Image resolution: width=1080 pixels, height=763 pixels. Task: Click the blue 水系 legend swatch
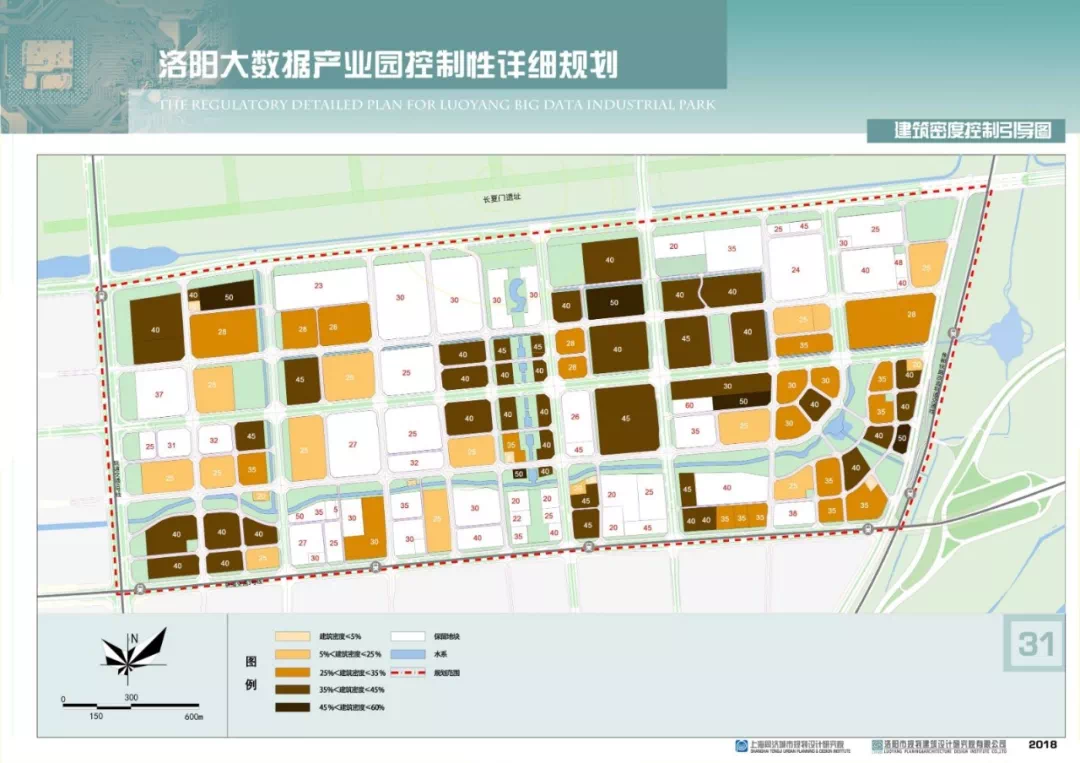408,654
